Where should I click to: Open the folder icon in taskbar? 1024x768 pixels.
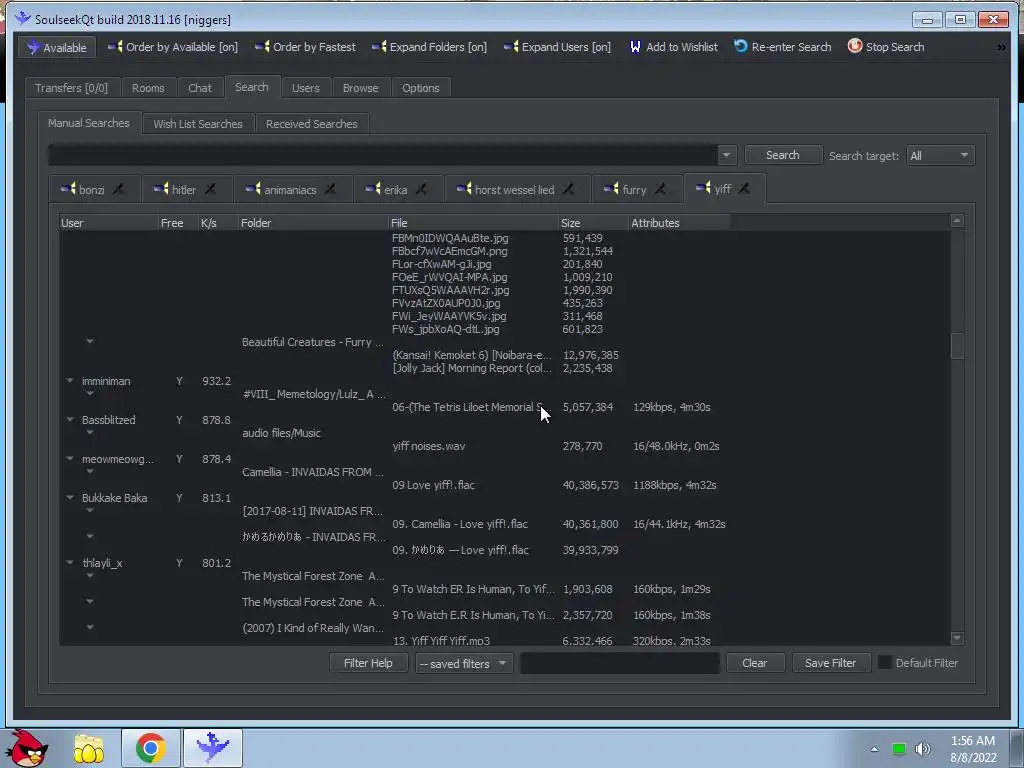click(89, 748)
